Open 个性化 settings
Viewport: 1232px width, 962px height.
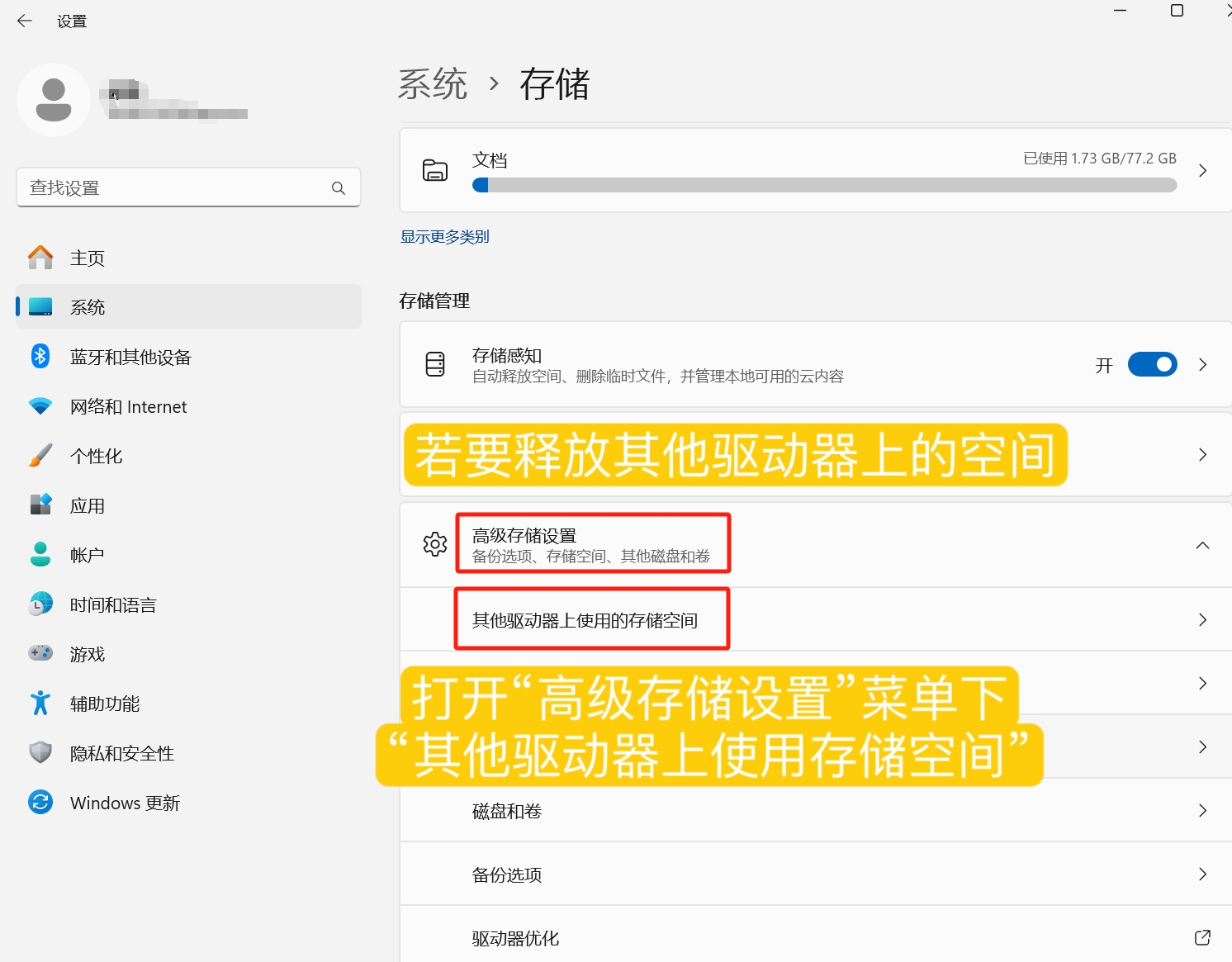[x=188, y=456]
